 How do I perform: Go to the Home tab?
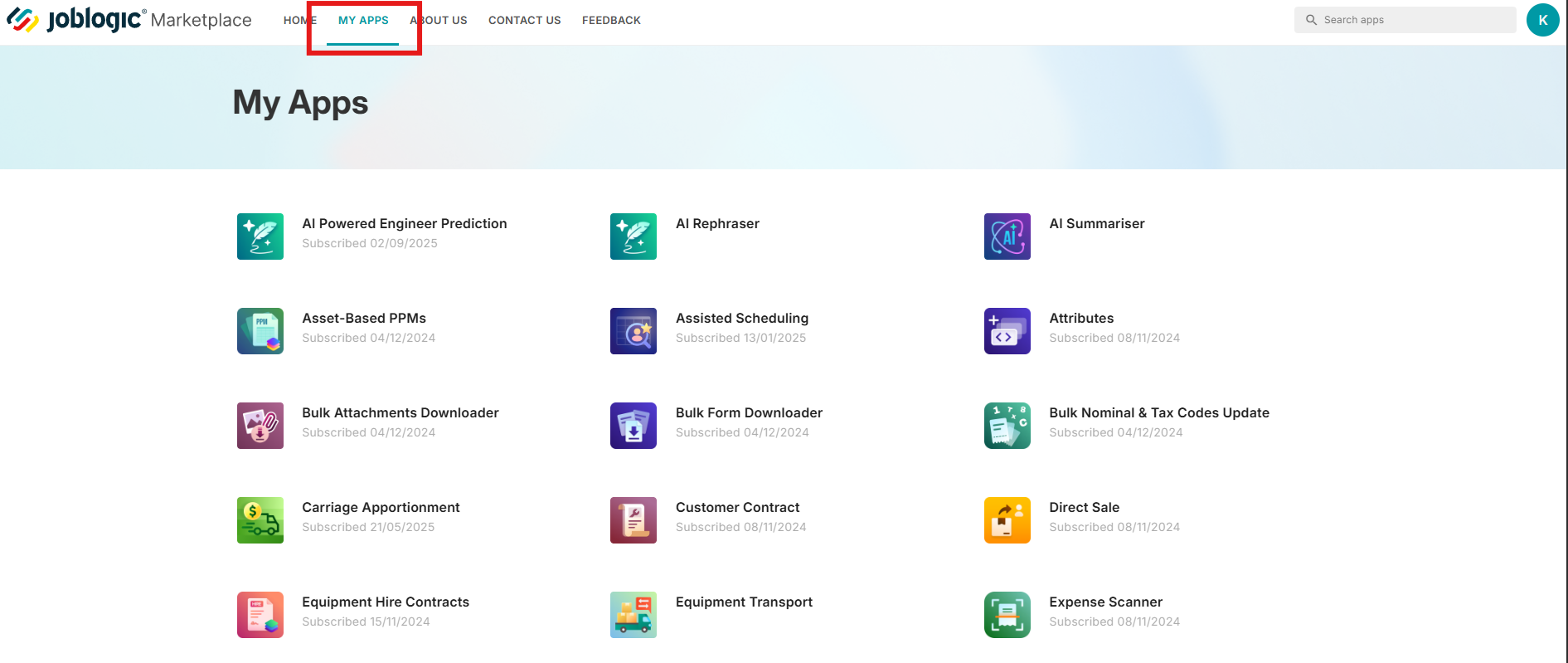[x=300, y=20]
